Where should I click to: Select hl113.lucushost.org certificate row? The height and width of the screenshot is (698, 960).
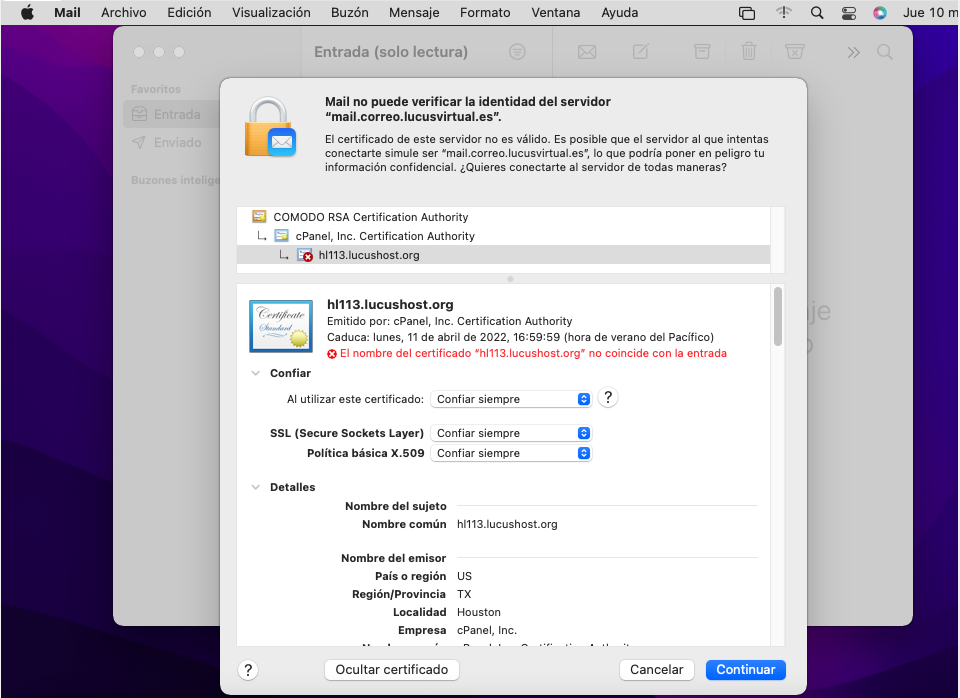(503, 255)
